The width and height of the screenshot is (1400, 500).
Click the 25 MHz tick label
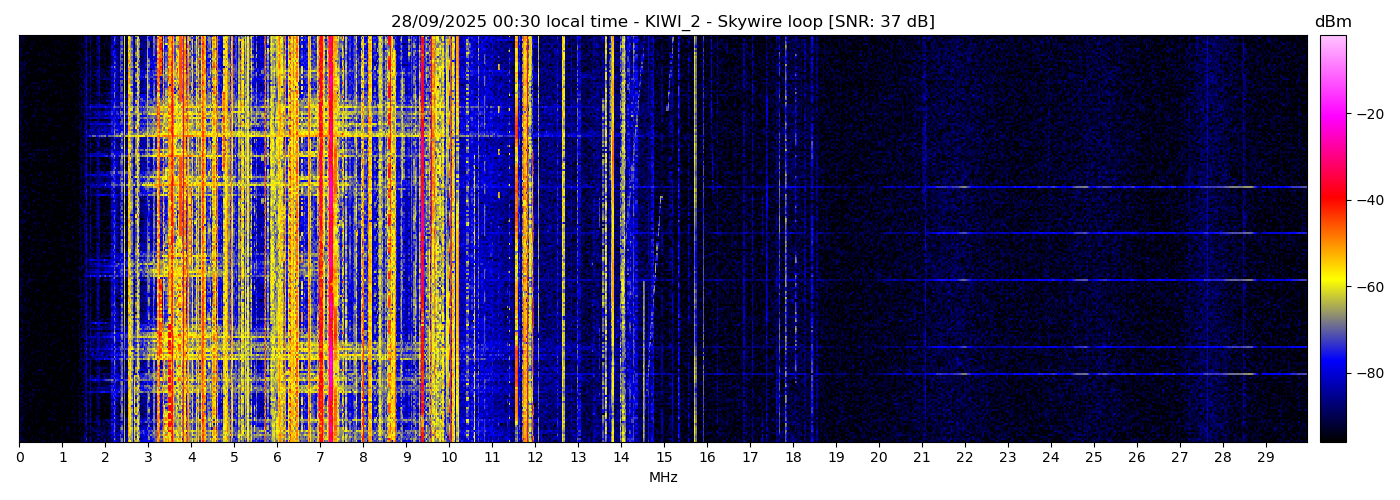[1094, 458]
